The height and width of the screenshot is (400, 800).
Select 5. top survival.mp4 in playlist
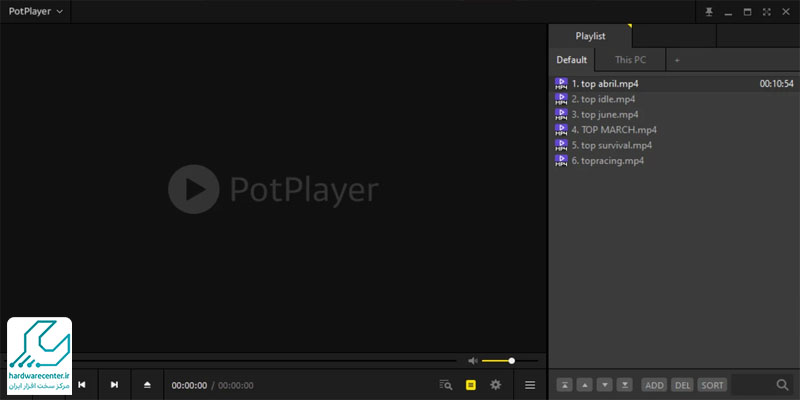[674, 145]
